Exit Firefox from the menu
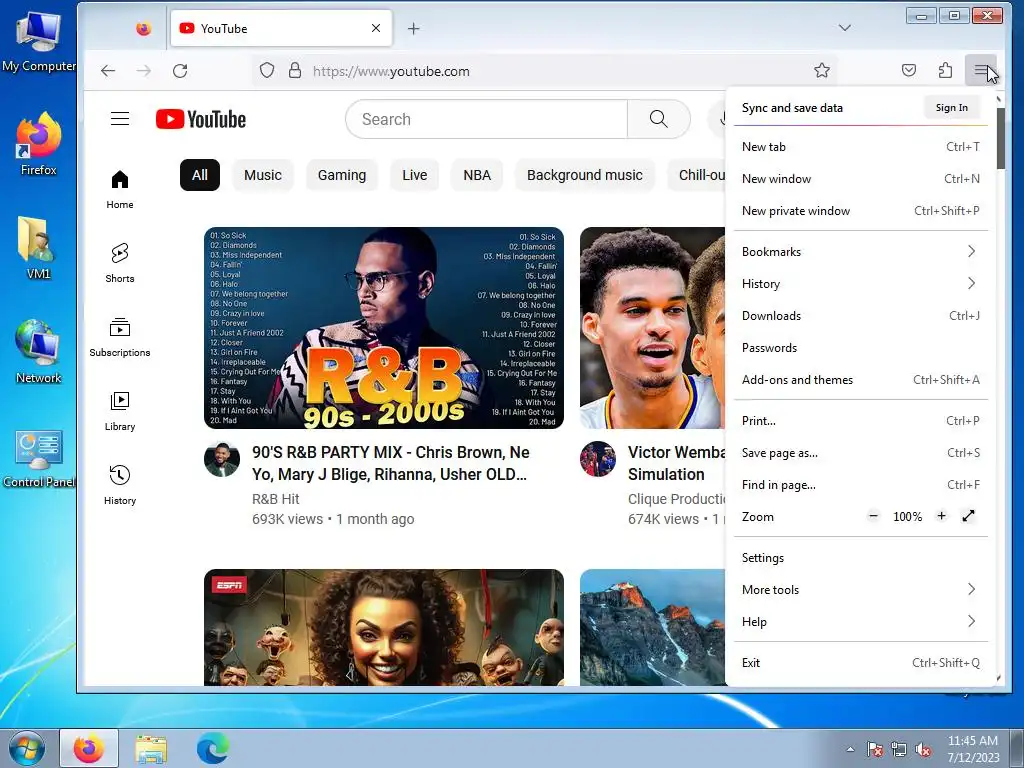This screenshot has width=1024, height=768. (x=861, y=662)
